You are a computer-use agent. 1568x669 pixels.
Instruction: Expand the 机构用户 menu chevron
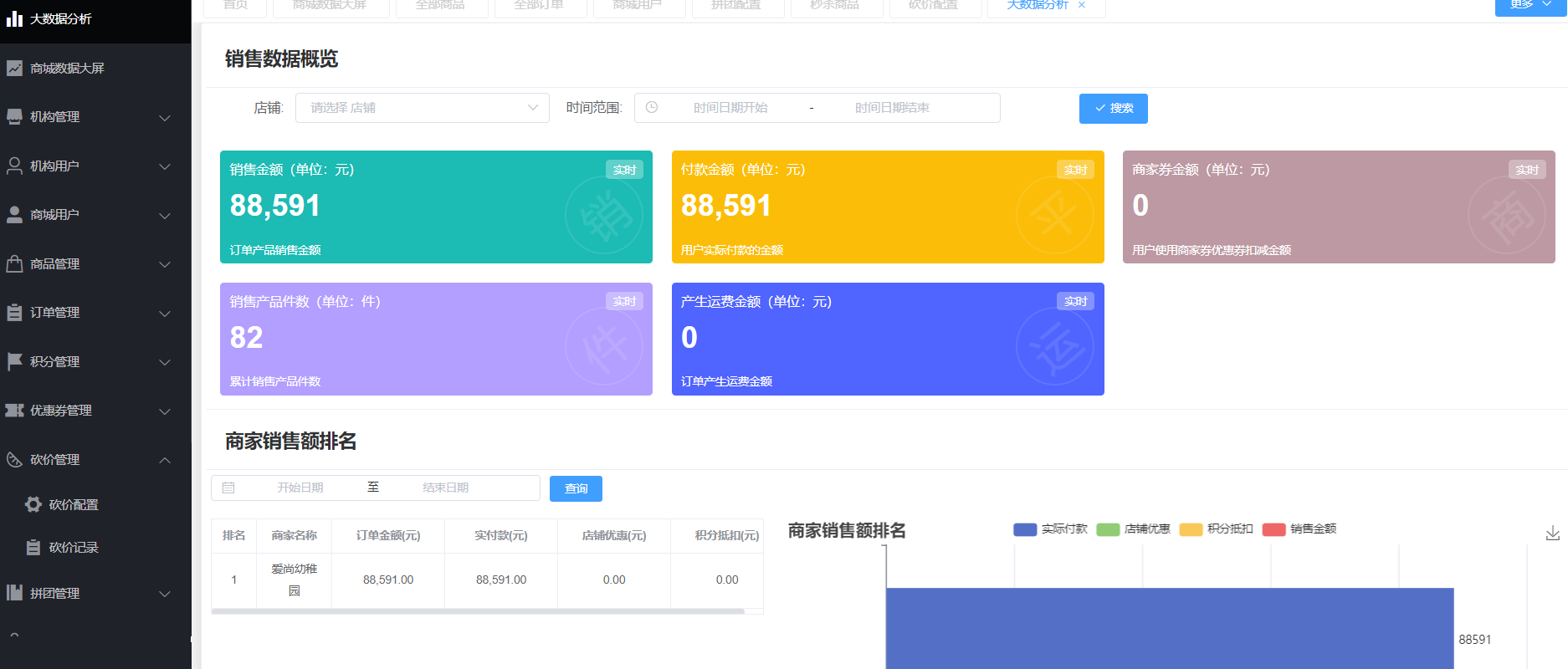165,166
